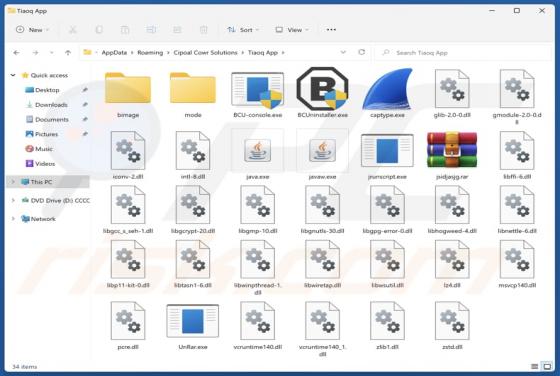Screen dimensions: 560x376
Task: Select the captype.exe shark fin icon
Action: pyautogui.click(x=388, y=89)
